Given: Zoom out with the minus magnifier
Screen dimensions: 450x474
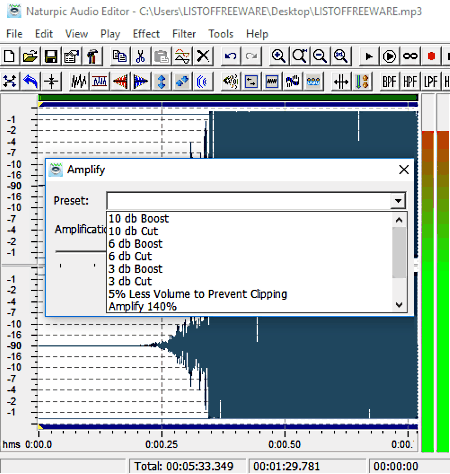Looking at the screenshot, I should [320, 56].
